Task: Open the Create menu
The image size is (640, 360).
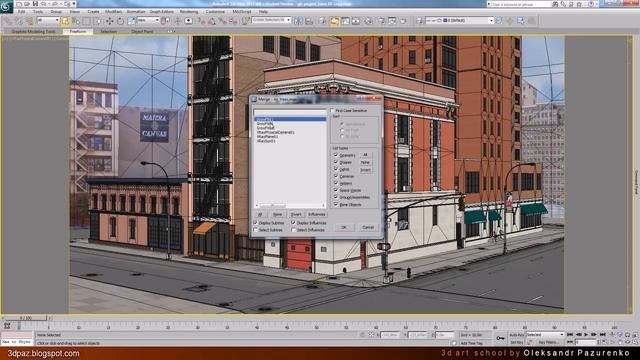Action: click(x=93, y=12)
